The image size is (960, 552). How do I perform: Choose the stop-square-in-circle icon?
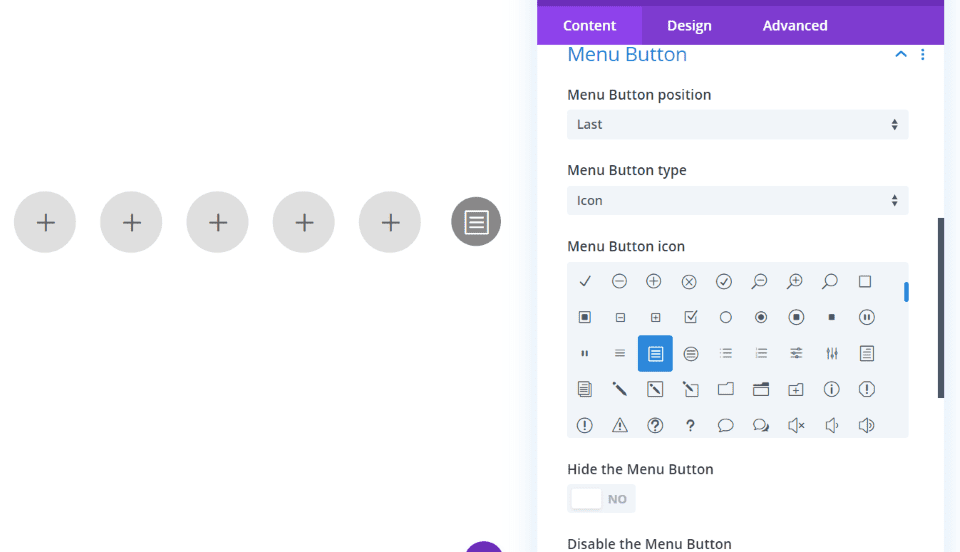tap(796, 317)
